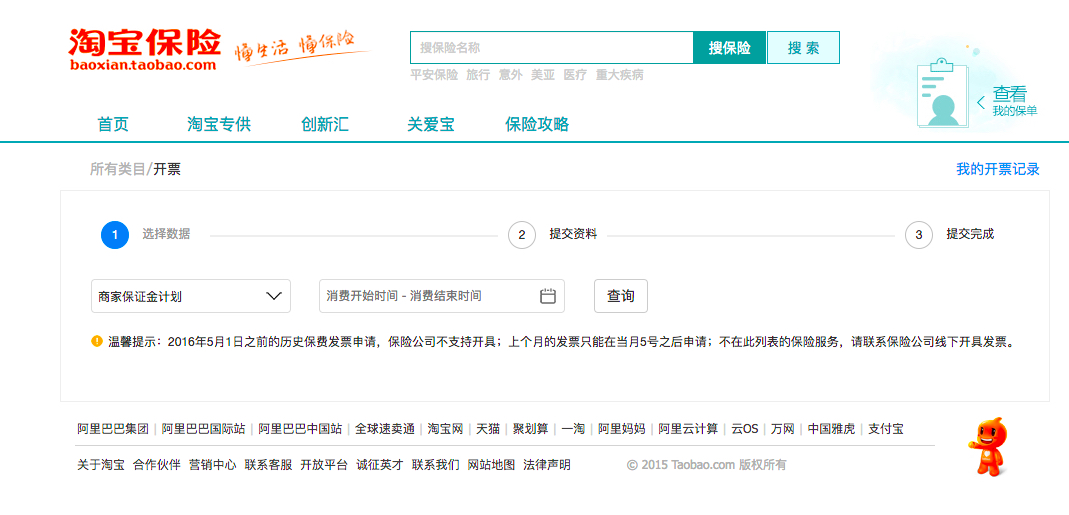The image size is (1069, 515).
Task: Click step 2 circle 提交资料
Action: (x=522, y=235)
